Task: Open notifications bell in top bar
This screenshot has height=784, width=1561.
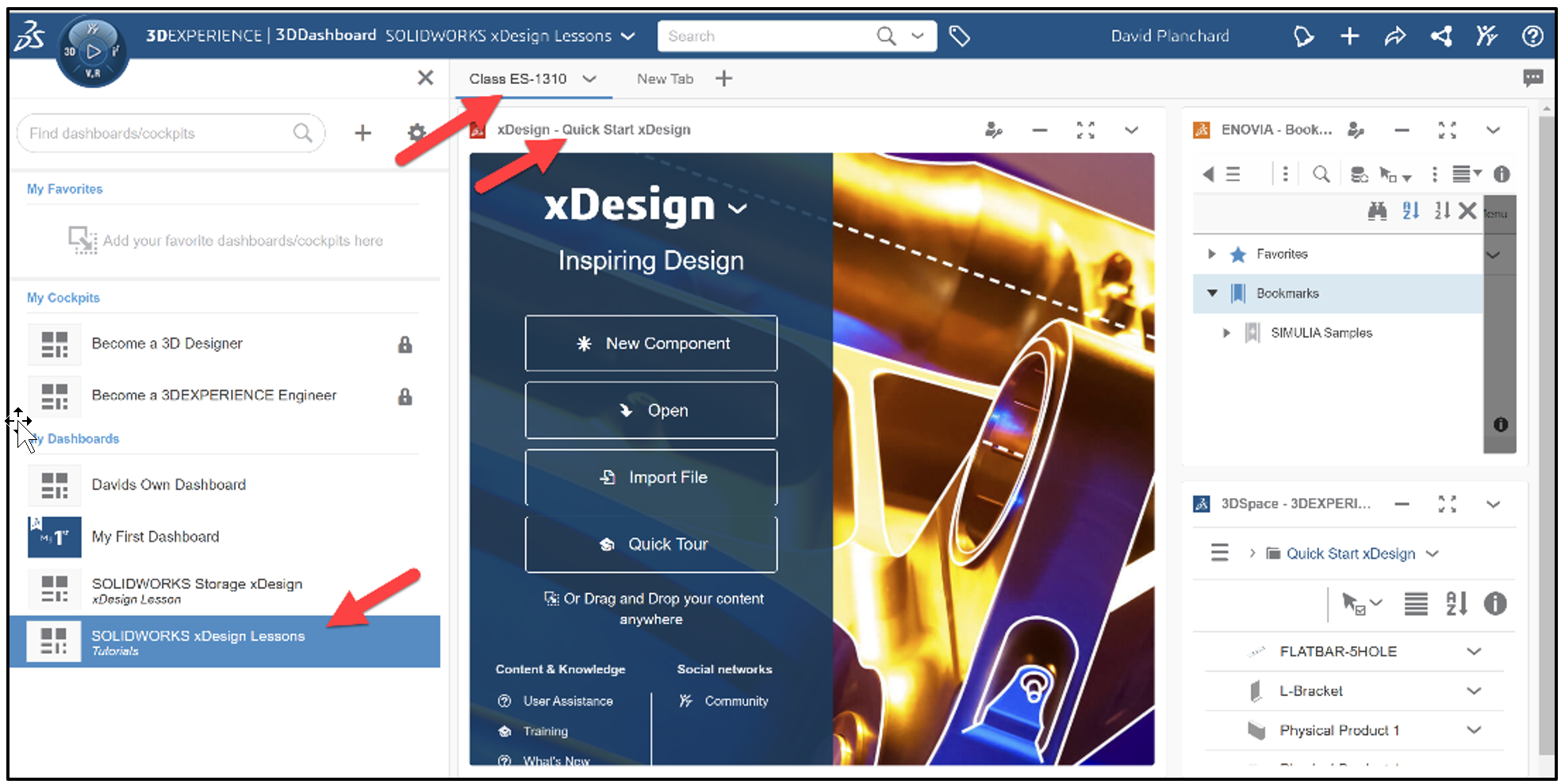Action: click(x=1303, y=36)
